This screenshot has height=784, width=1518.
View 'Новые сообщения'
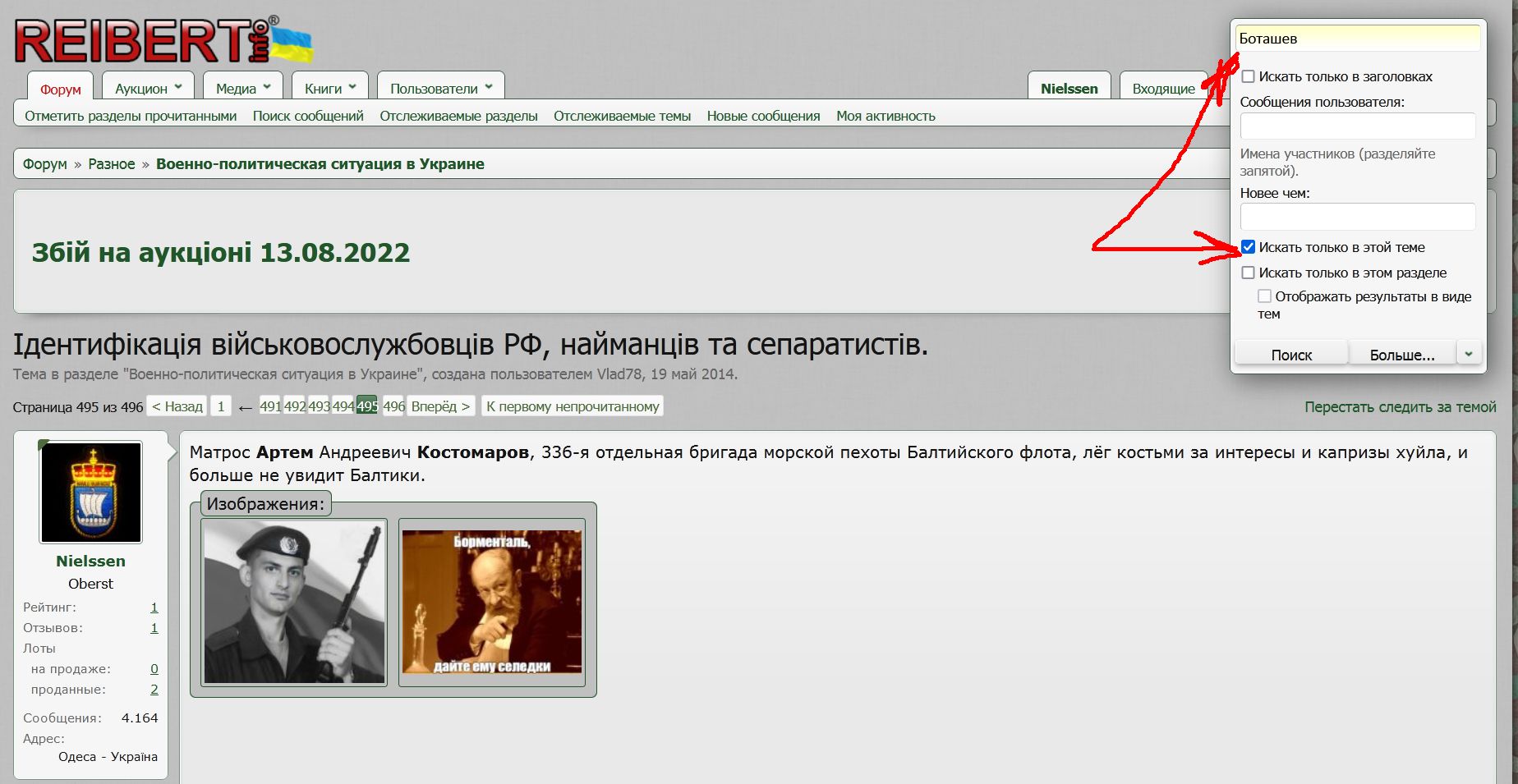[763, 116]
